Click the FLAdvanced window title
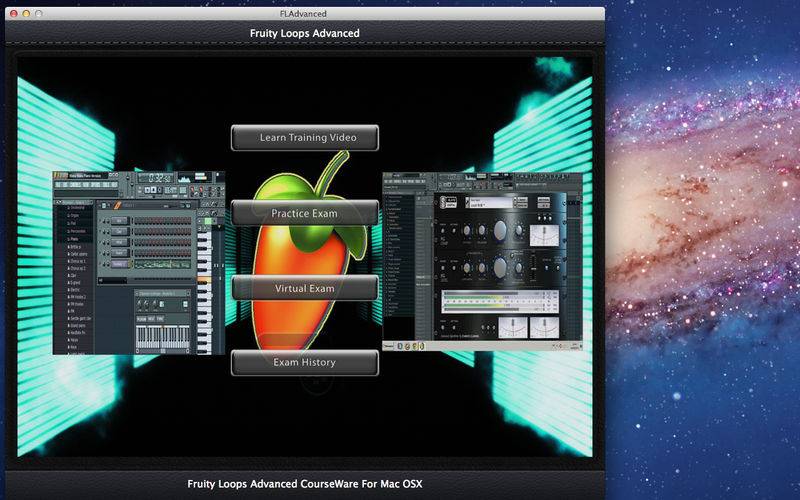800x500 pixels. [x=303, y=14]
